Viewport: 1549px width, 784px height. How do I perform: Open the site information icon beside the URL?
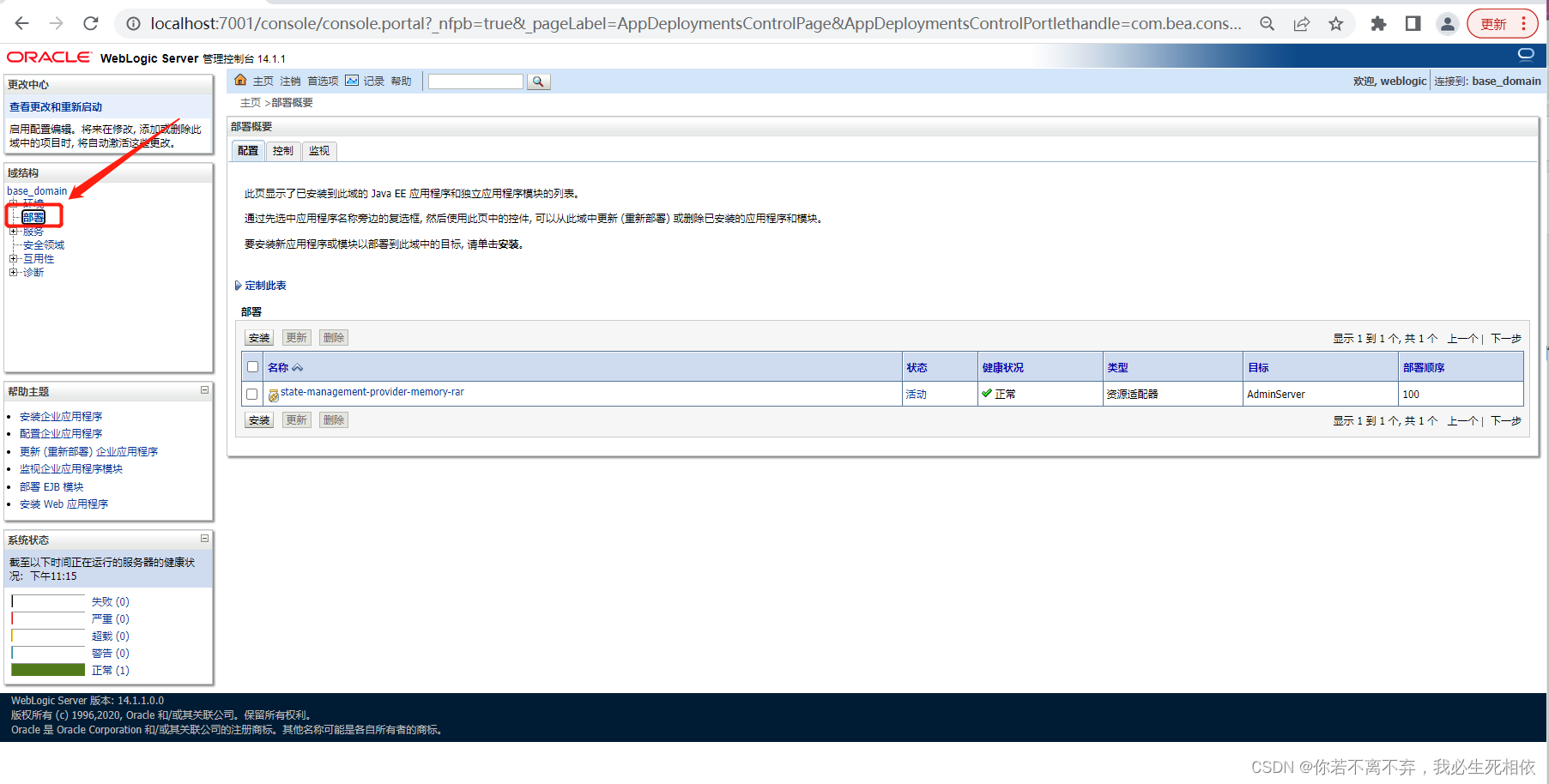pyautogui.click(x=133, y=24)
